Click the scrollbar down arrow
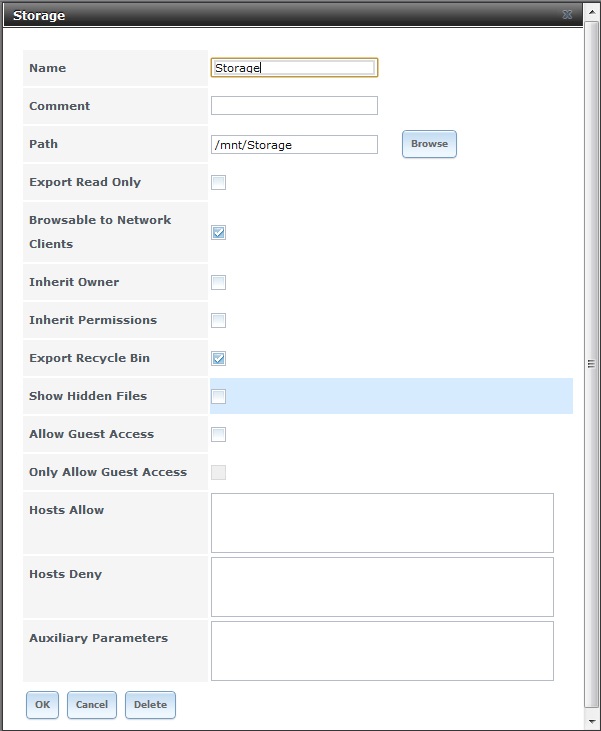Screen dimensions: 601x731 coord(592,721)
